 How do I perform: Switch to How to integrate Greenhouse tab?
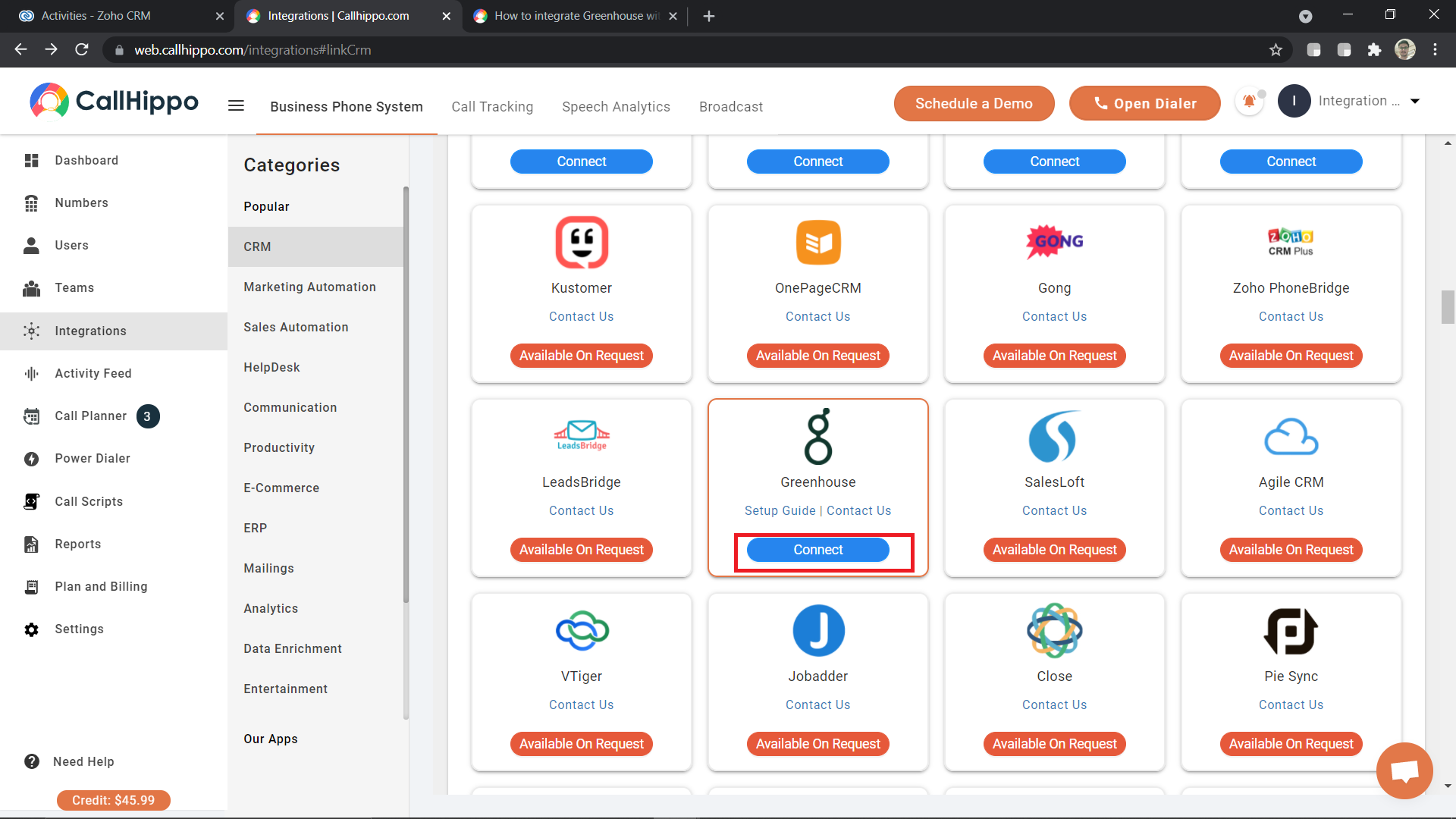[x=576, y=16]
